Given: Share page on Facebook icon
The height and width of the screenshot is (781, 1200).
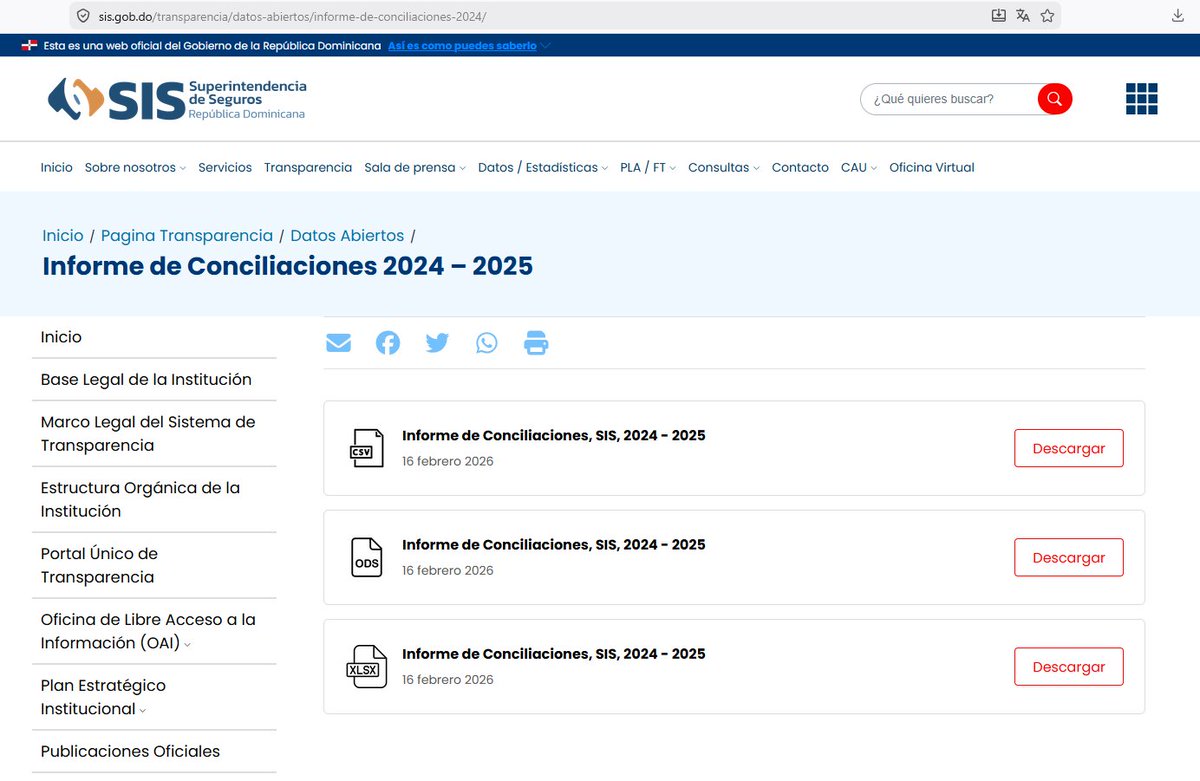Looking at the screenshot, I should (x=388, y=343).
